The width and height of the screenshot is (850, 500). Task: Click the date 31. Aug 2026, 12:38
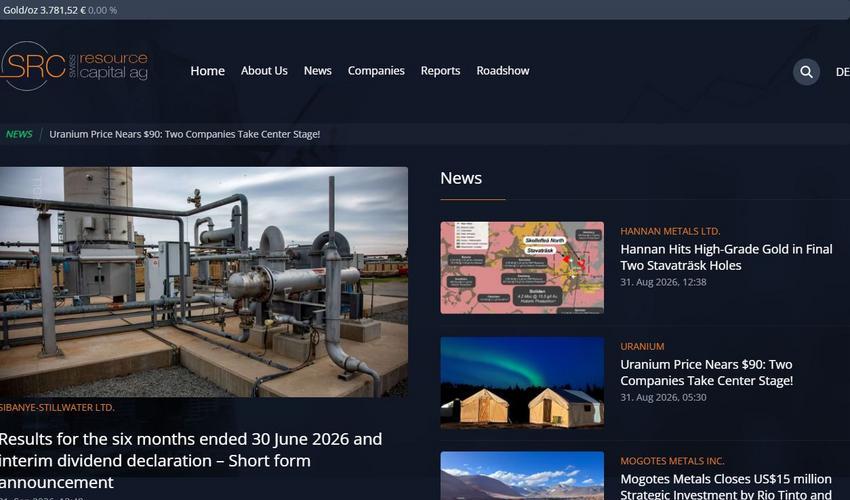663,282
